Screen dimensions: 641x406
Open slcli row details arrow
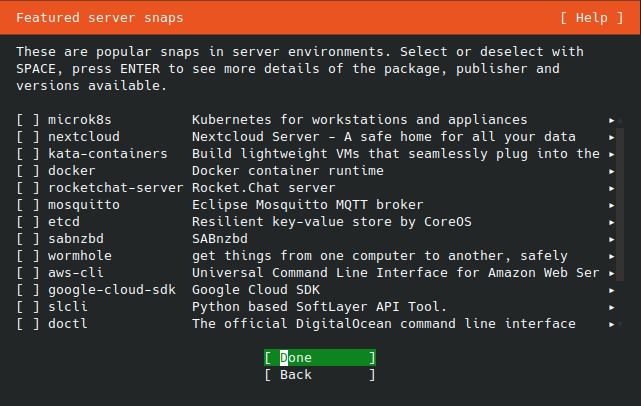tap(612, 307)
